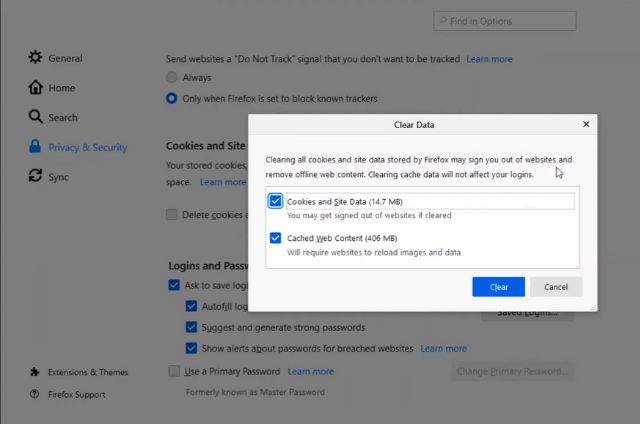Screen dimensions: 640x424
Task: Click the Cached Web Content (406 MB) label
Action: point(342,238)
